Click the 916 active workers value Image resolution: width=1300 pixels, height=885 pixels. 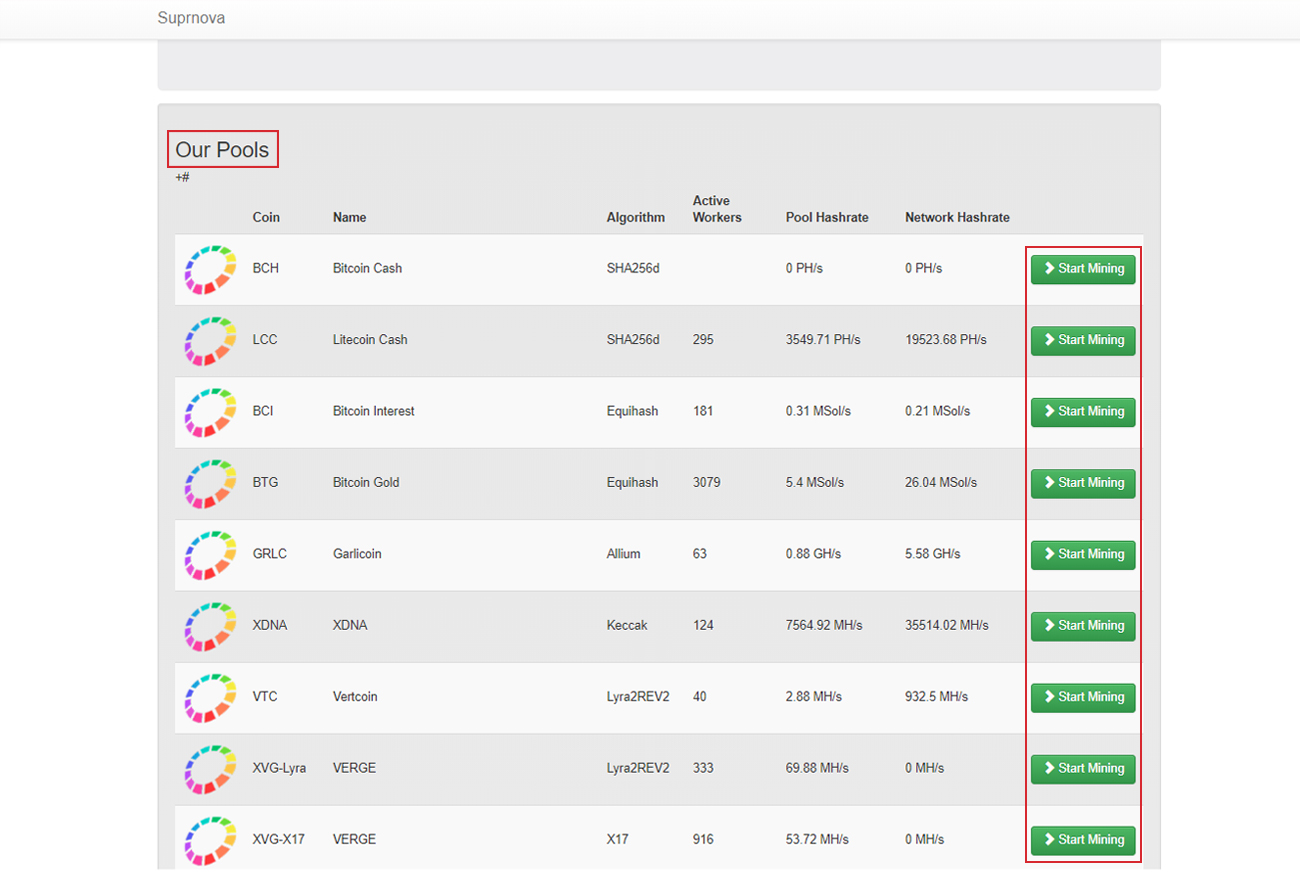(703, 840)
